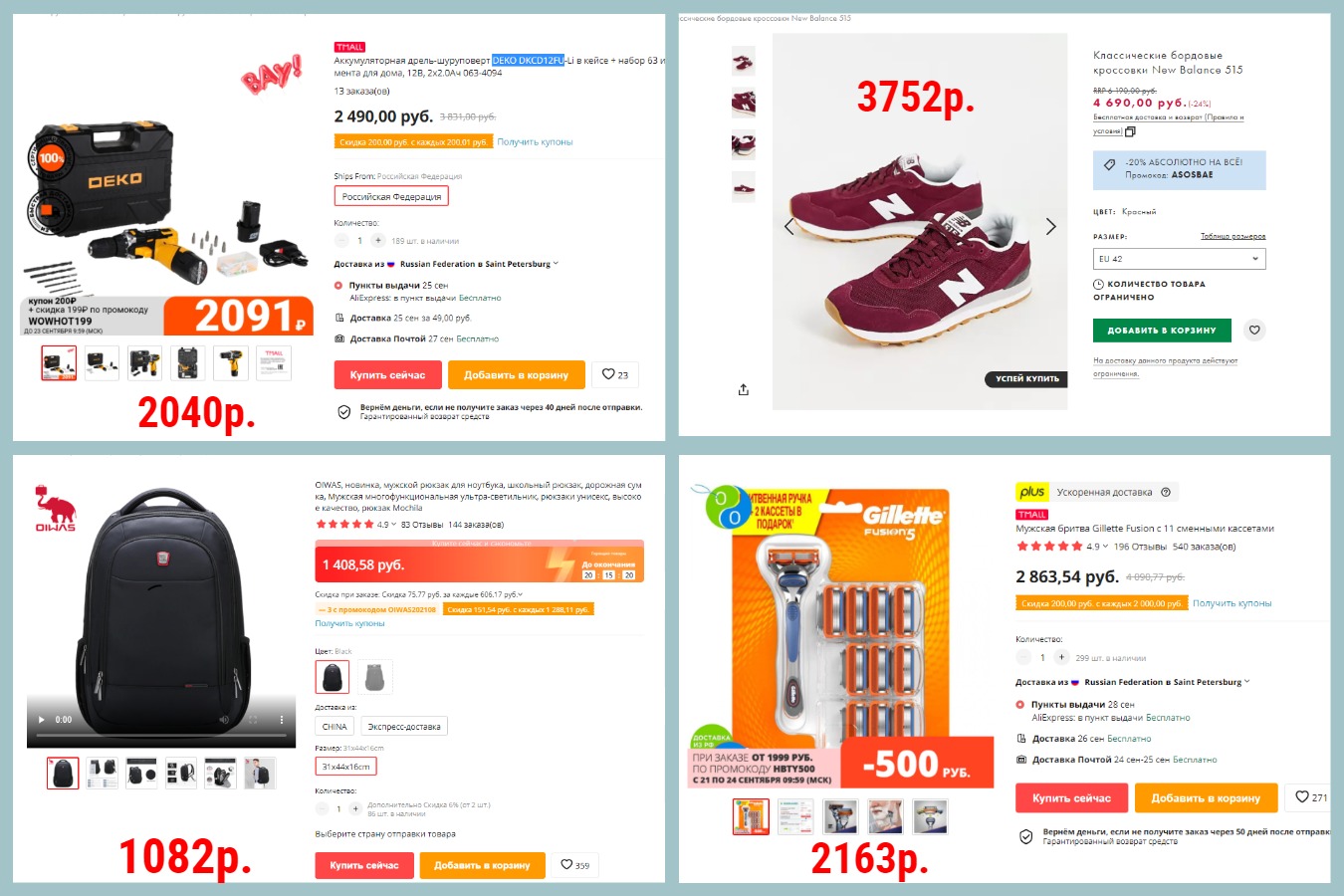
Task: Add New Balance sneakers to wishlist heart
Action: point(1254,330)
